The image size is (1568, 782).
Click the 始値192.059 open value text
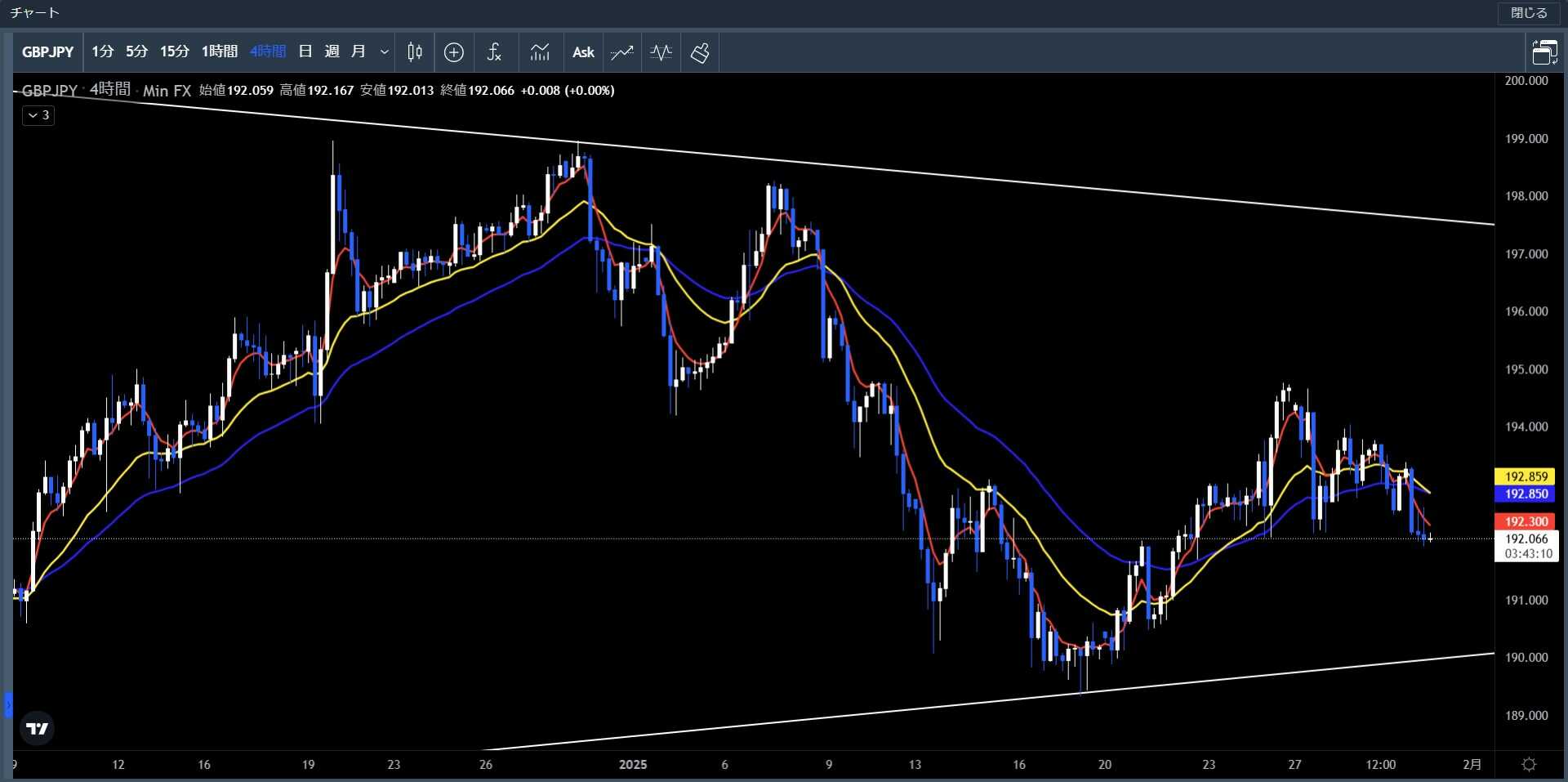coord(237,90)
